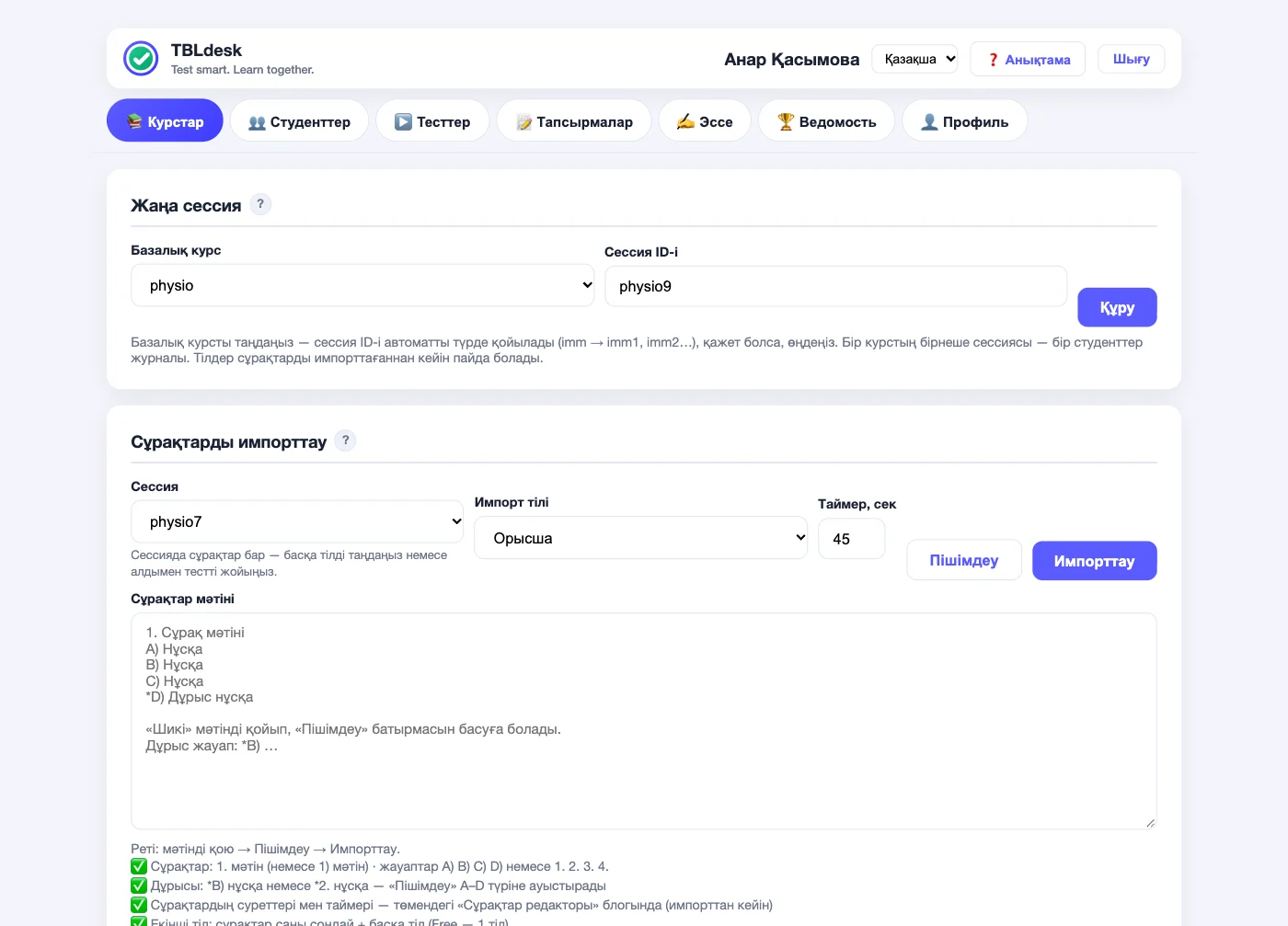This screenshot has height=926, width=1288.
Task: Open the Ведомость tab
Action: click(x=826, y=120)
